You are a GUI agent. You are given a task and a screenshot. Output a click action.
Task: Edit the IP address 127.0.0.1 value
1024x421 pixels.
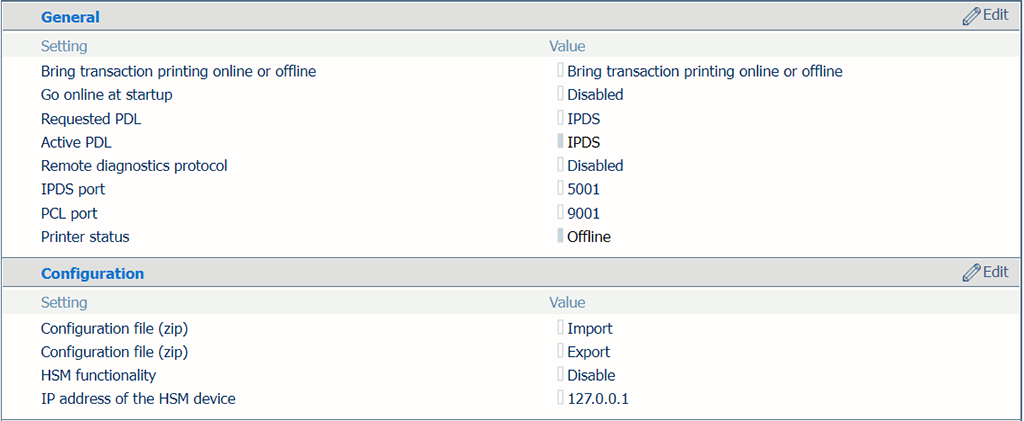click(598, 398)
